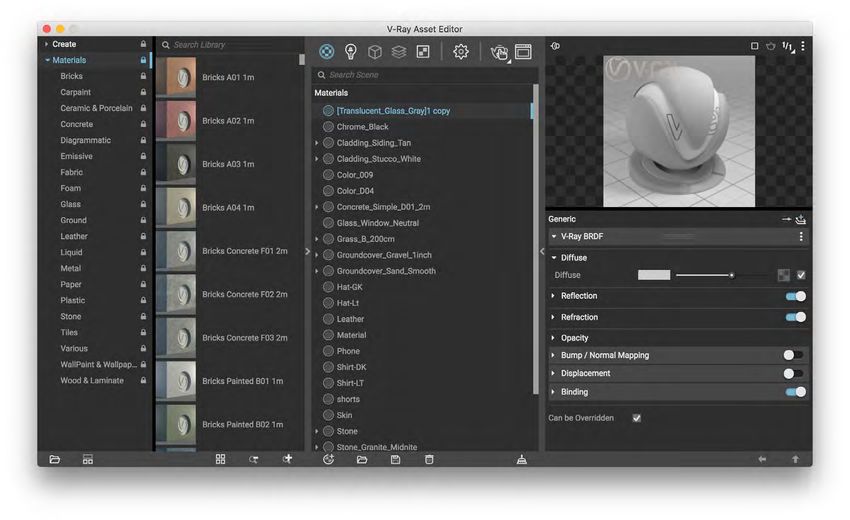850x520 pixels.
Task: Expand the Opacity section
Action: pyautogui.click(x=553, y=338)
